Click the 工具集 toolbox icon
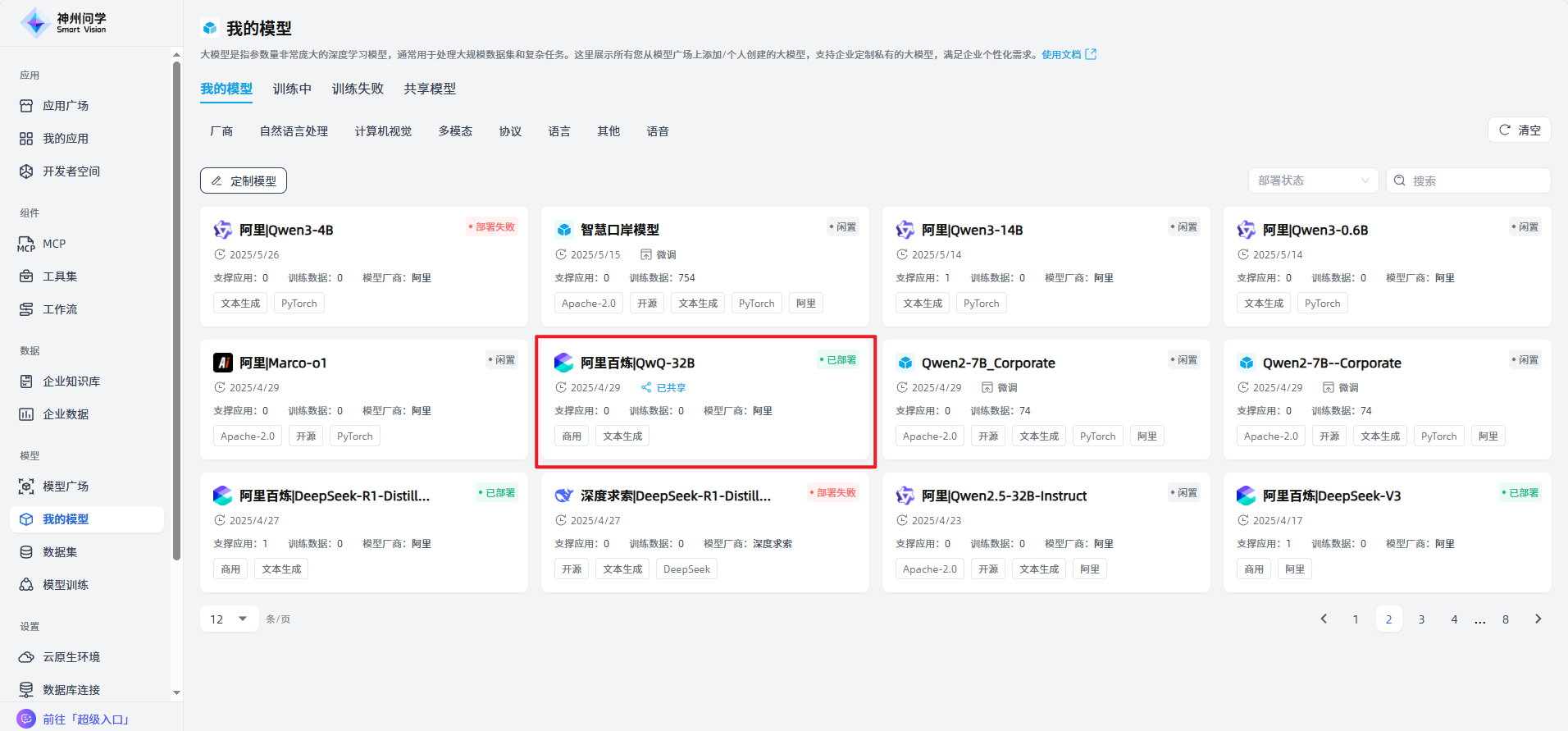This screenshot has height=731, width=1568. (x=26, y=276)
